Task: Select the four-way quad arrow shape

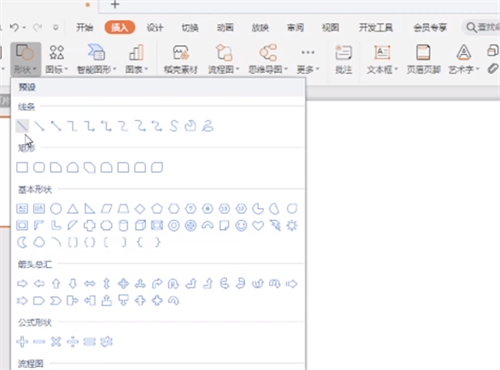Action: 123,284
